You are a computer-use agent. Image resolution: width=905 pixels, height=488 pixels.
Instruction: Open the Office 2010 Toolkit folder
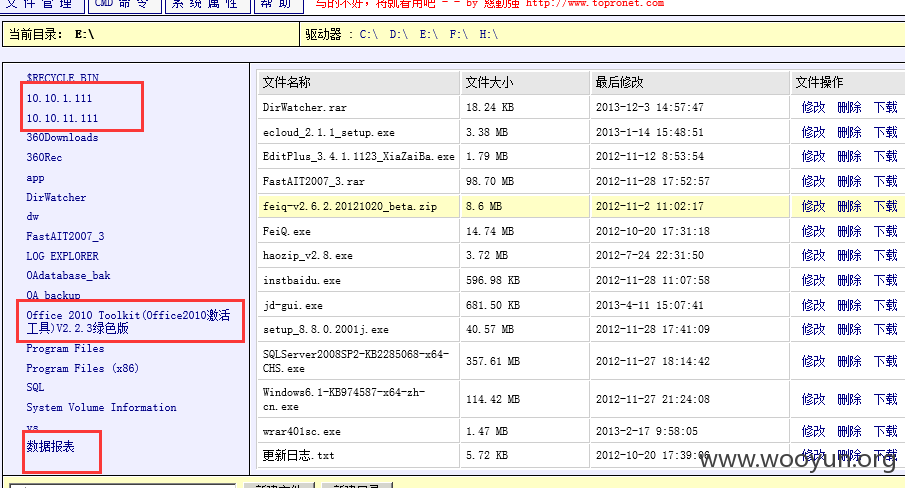(x=128, y=322)
